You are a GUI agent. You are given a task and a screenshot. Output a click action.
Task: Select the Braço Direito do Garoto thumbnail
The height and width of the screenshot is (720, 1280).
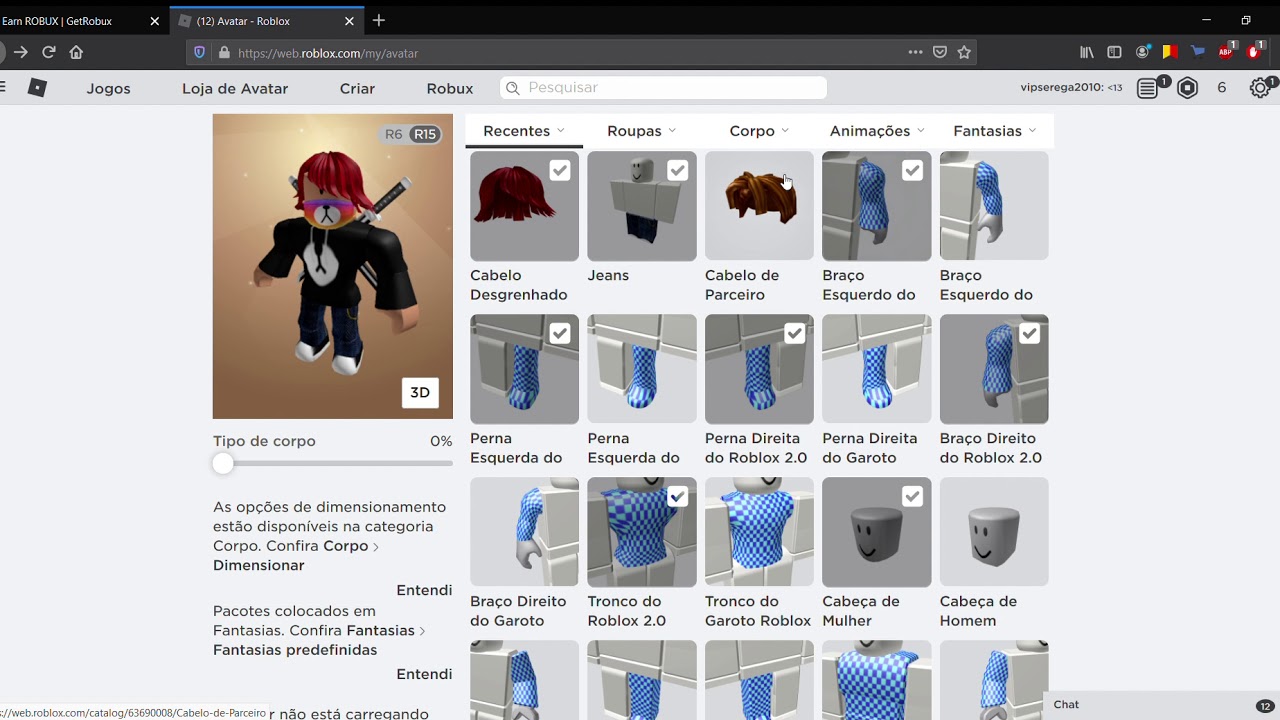pyautogui.click(x=524, y=532)
